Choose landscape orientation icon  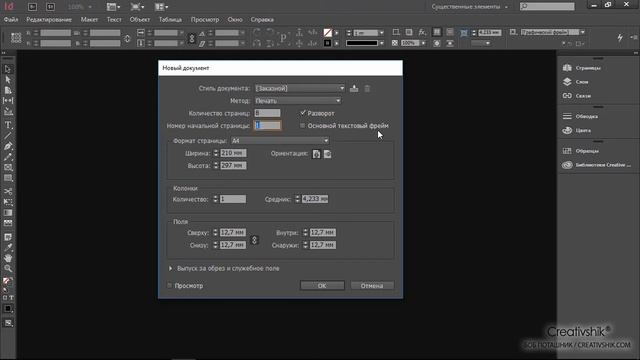pyautogui.click(x=327, y=154)
